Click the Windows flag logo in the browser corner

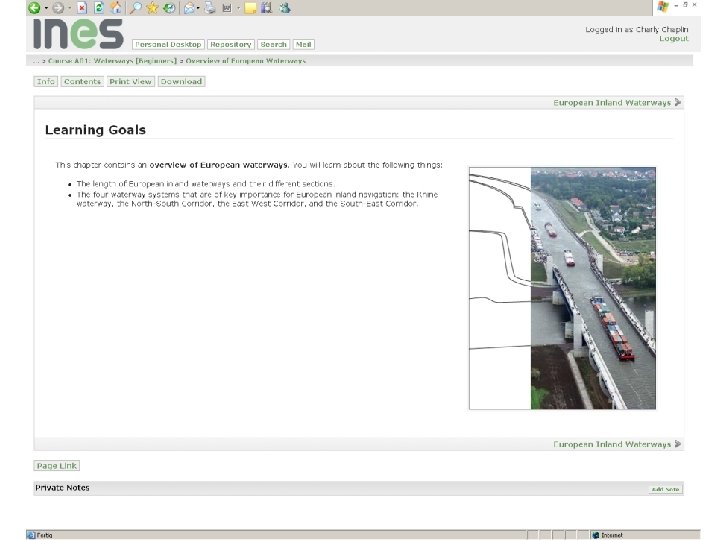(663, 7)
